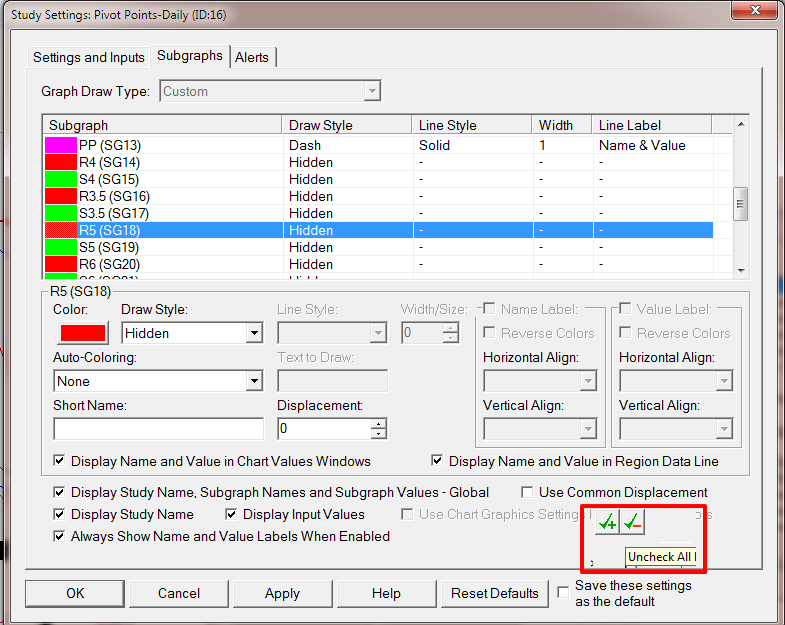Image resolution: width=785 pixels, height=625 pixels.
Task: Click the Reset Defaults button
Action: [x=495, y=593]
